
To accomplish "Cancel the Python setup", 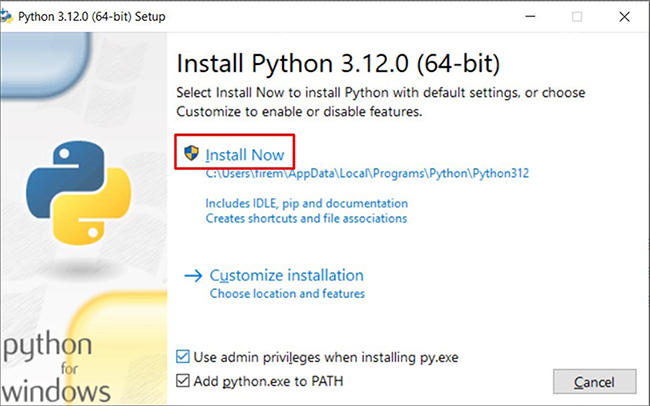I will pyautogui.click(x=594, y=382).
